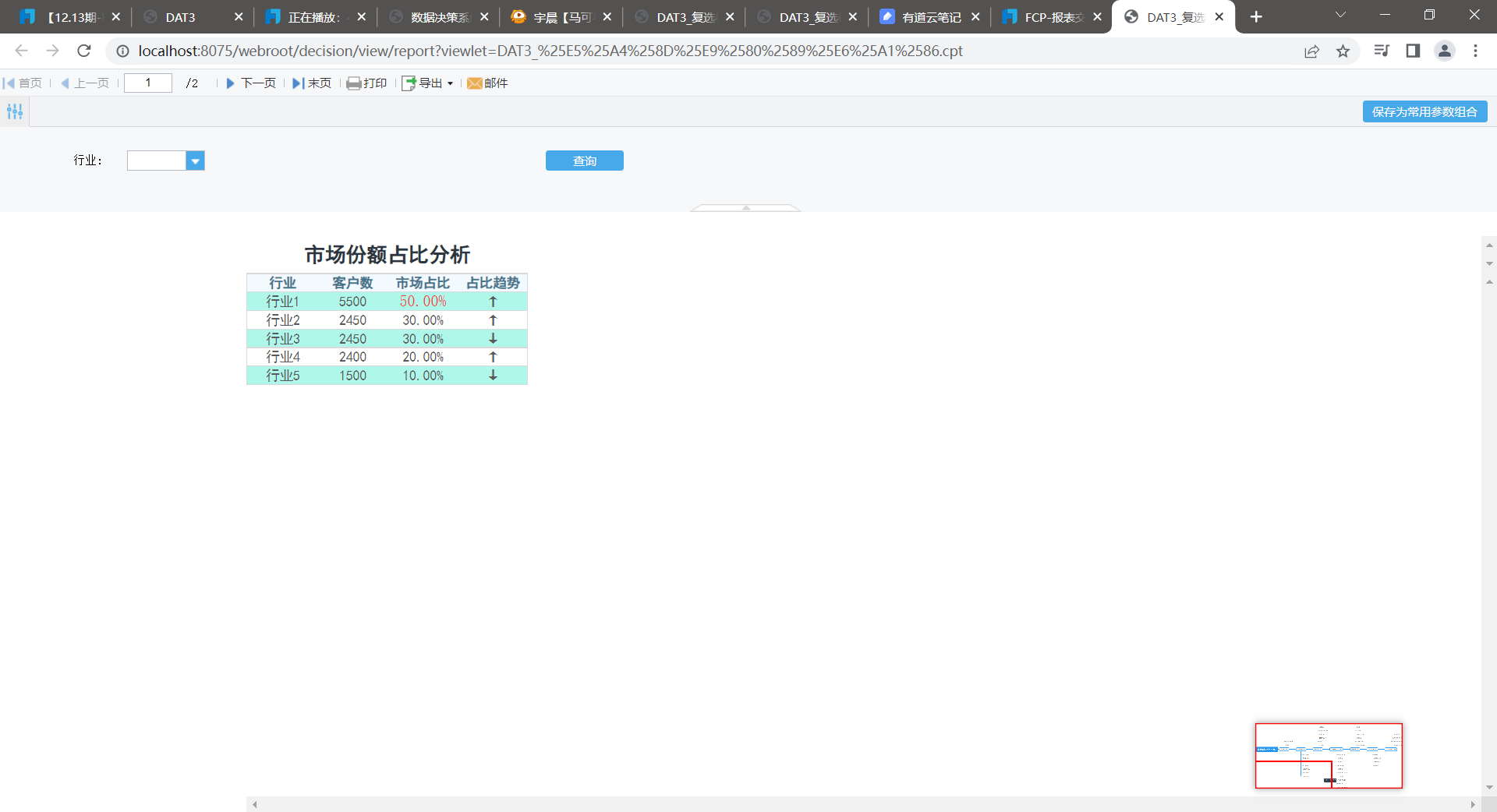Collapse the parameter panel handle
Screen dimensions: 1497x812
pos(746,208)
